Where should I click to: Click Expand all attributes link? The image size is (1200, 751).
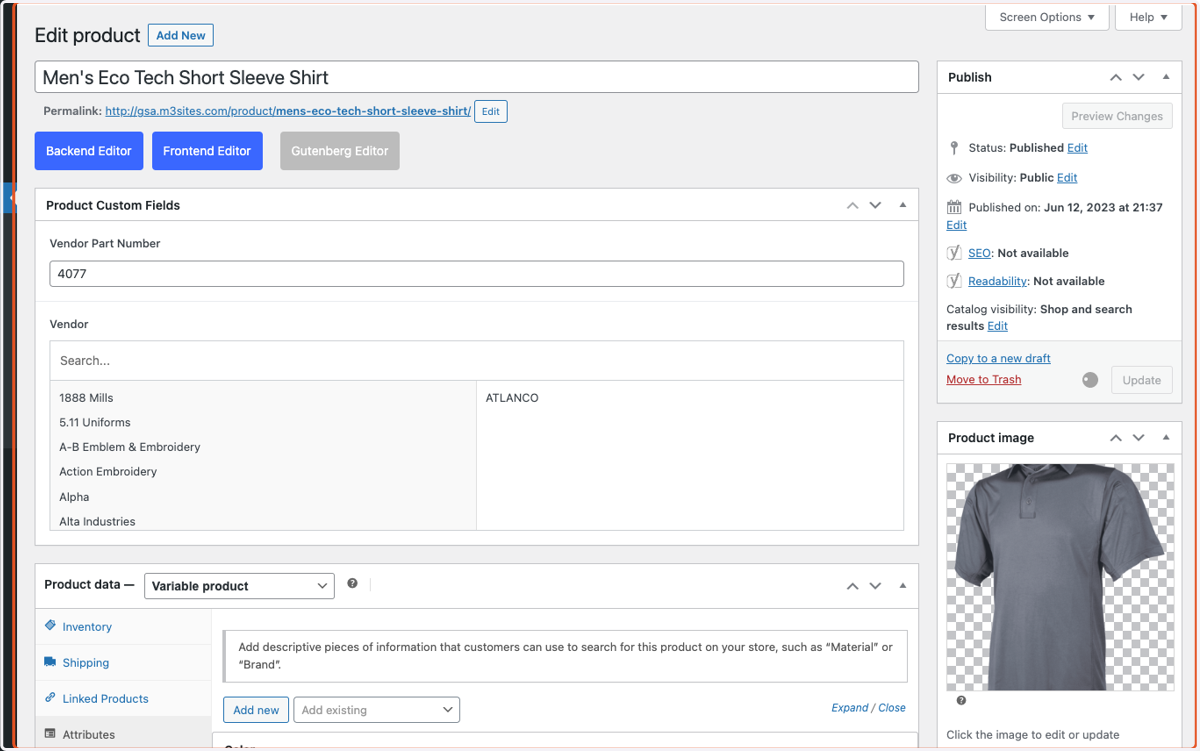[850, 708]
